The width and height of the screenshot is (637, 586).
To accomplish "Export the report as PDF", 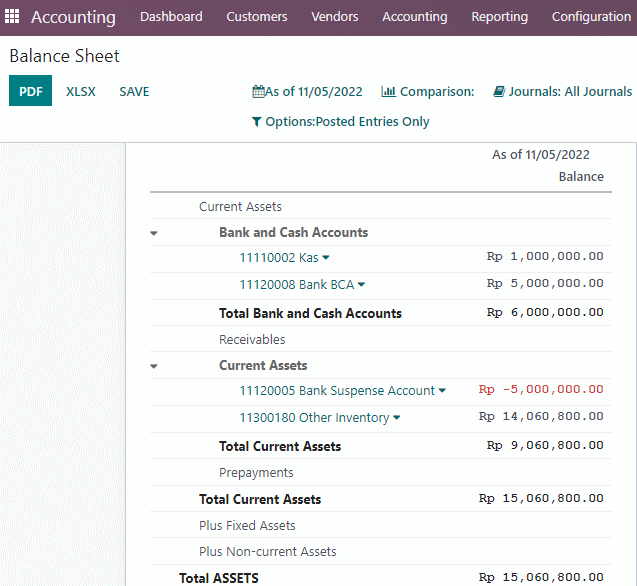I will click(x=30, y=91).
